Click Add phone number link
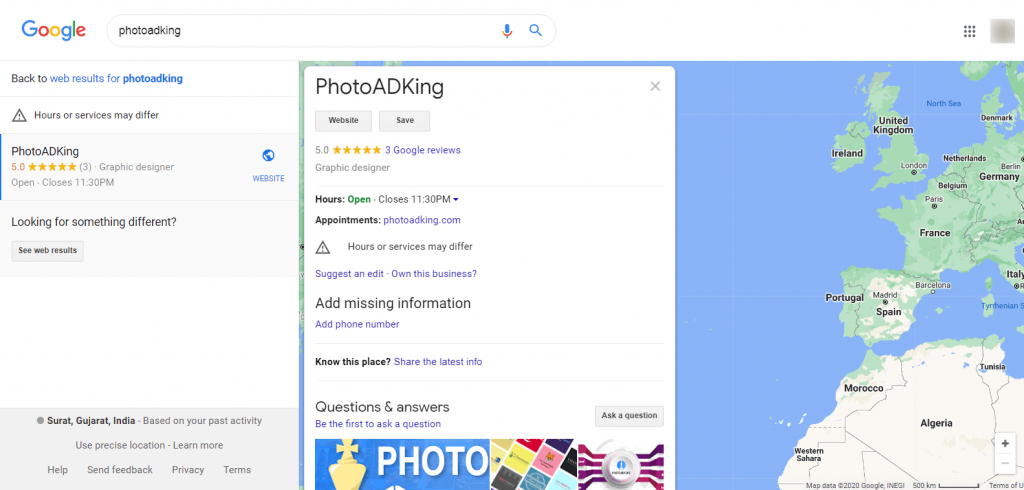The image size is (1024, 490). (357, 324)
